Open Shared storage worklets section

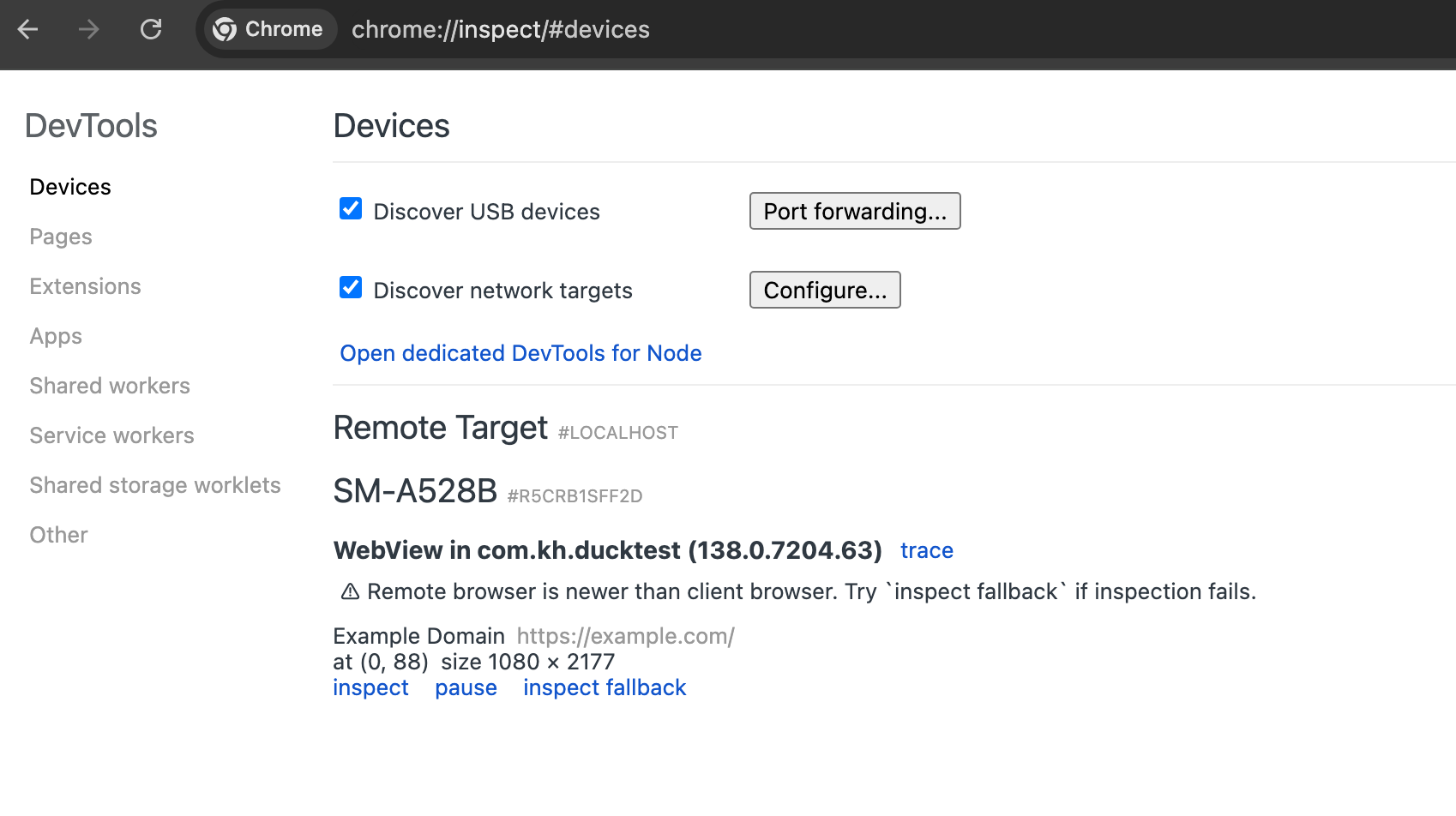155,485
